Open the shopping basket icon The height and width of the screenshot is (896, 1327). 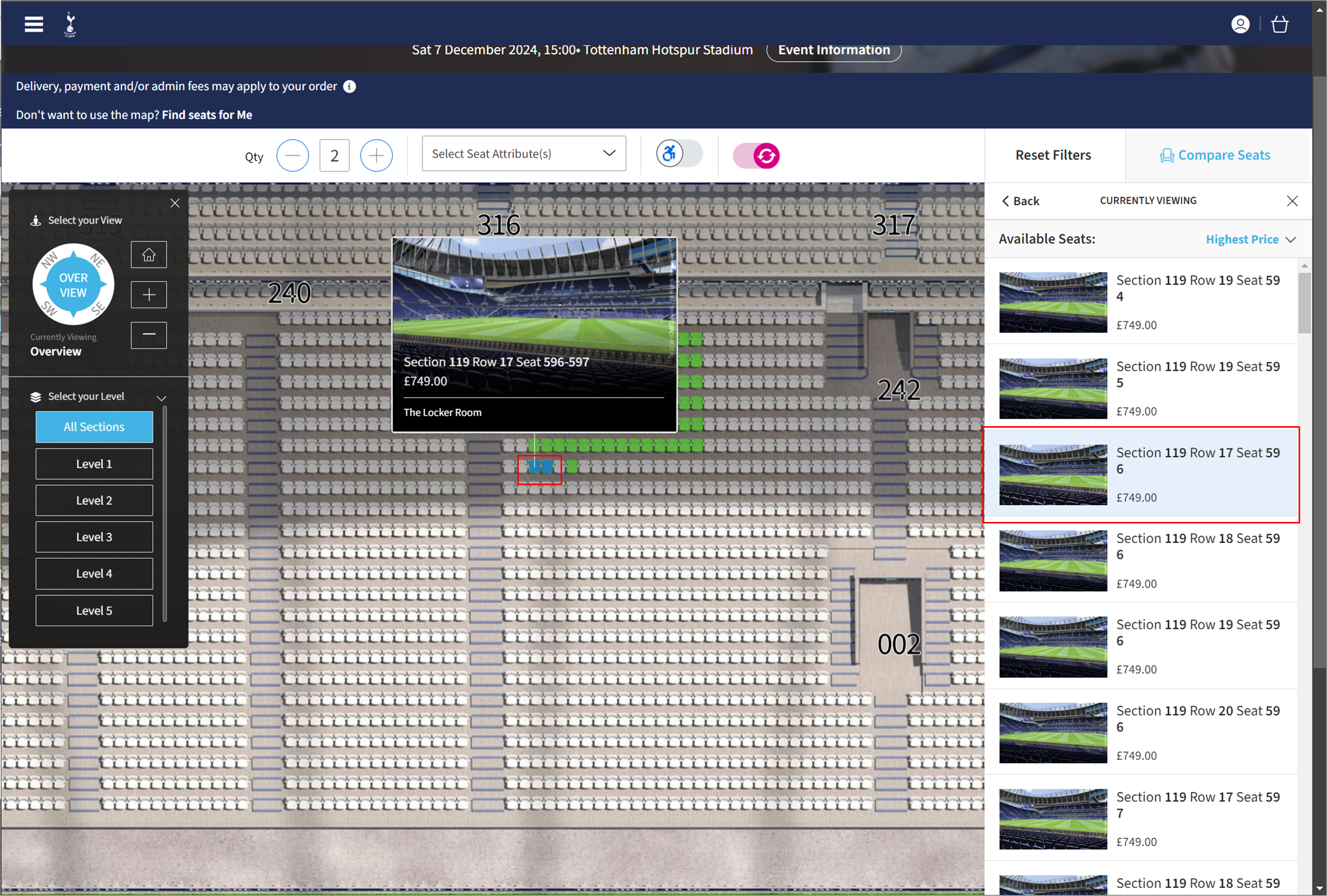click(1279, 25)
